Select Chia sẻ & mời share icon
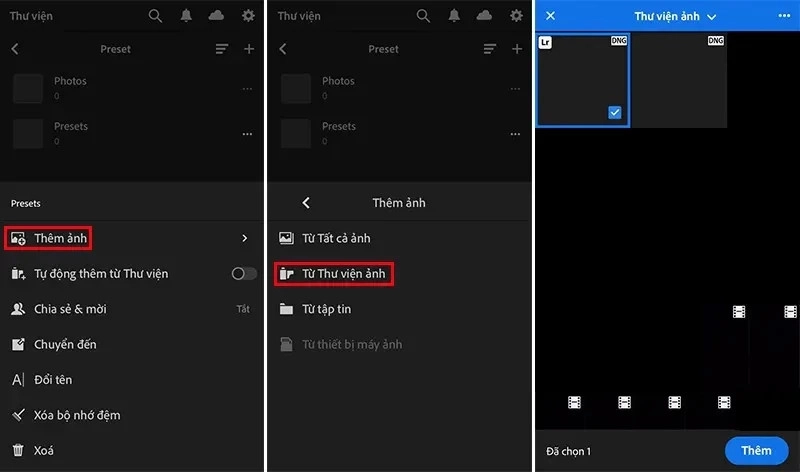The height and width of the screenshot is (472, 800). 18,309
